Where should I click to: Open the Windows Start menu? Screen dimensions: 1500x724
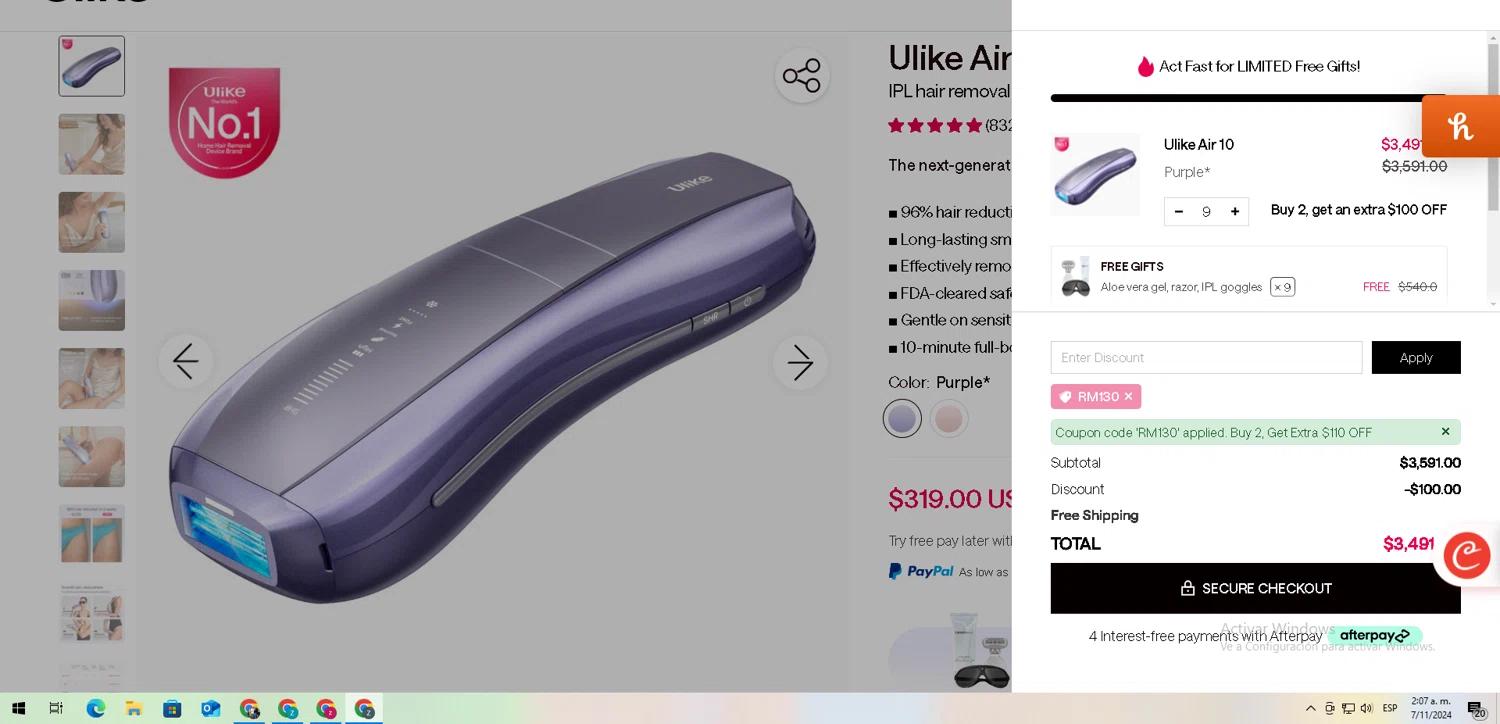click(x=18, y=708)
